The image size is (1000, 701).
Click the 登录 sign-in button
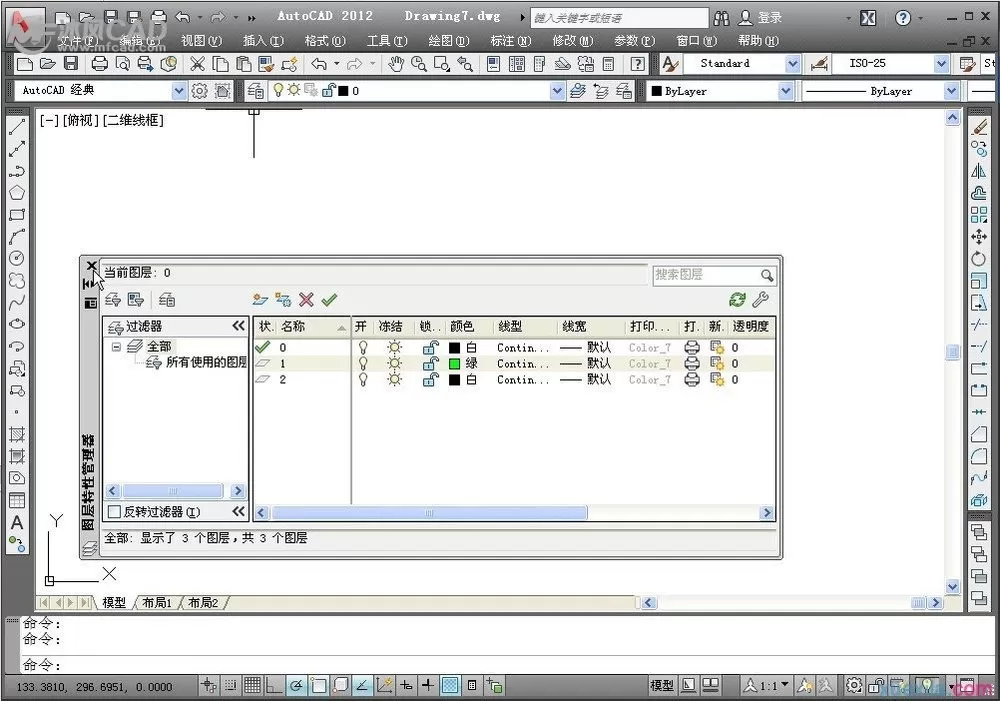pos(761,18)
